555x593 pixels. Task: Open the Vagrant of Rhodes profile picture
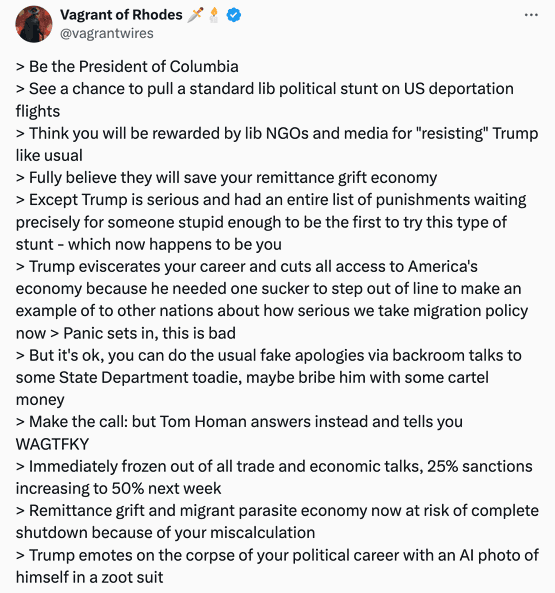tap(34, 24)
